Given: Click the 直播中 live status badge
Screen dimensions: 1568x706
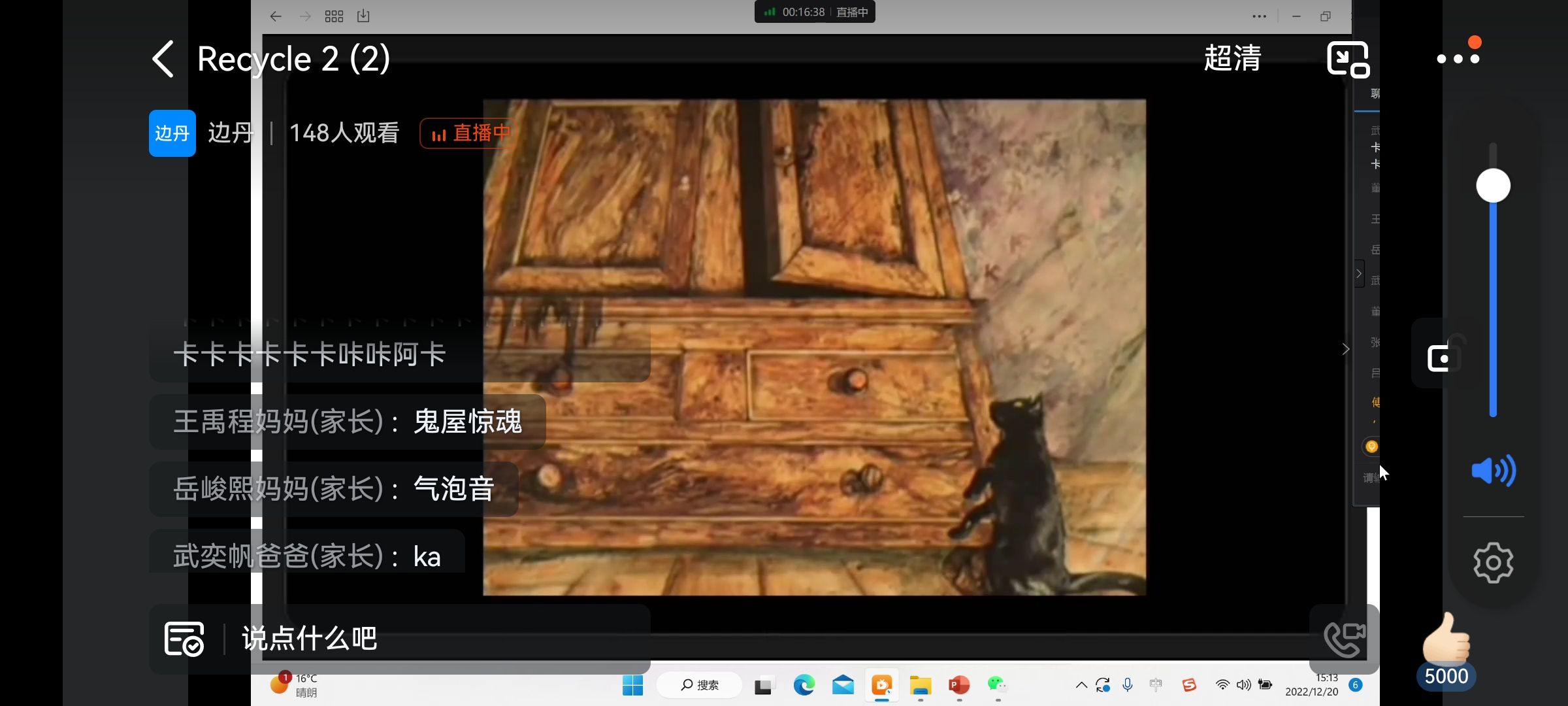Looking at the screenshot, I should 469,133.
